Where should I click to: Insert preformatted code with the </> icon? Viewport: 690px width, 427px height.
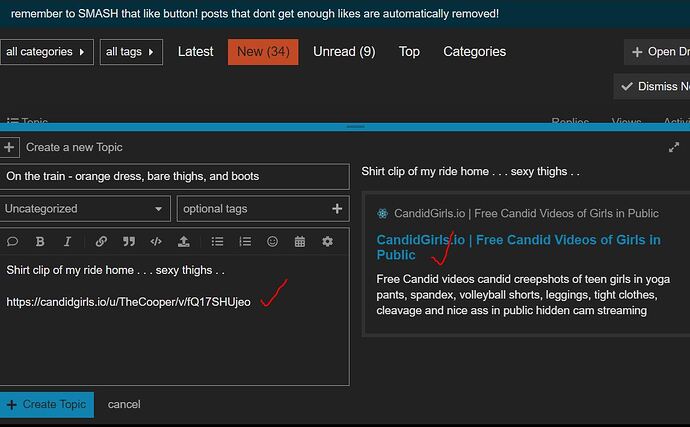click(156, 241)
